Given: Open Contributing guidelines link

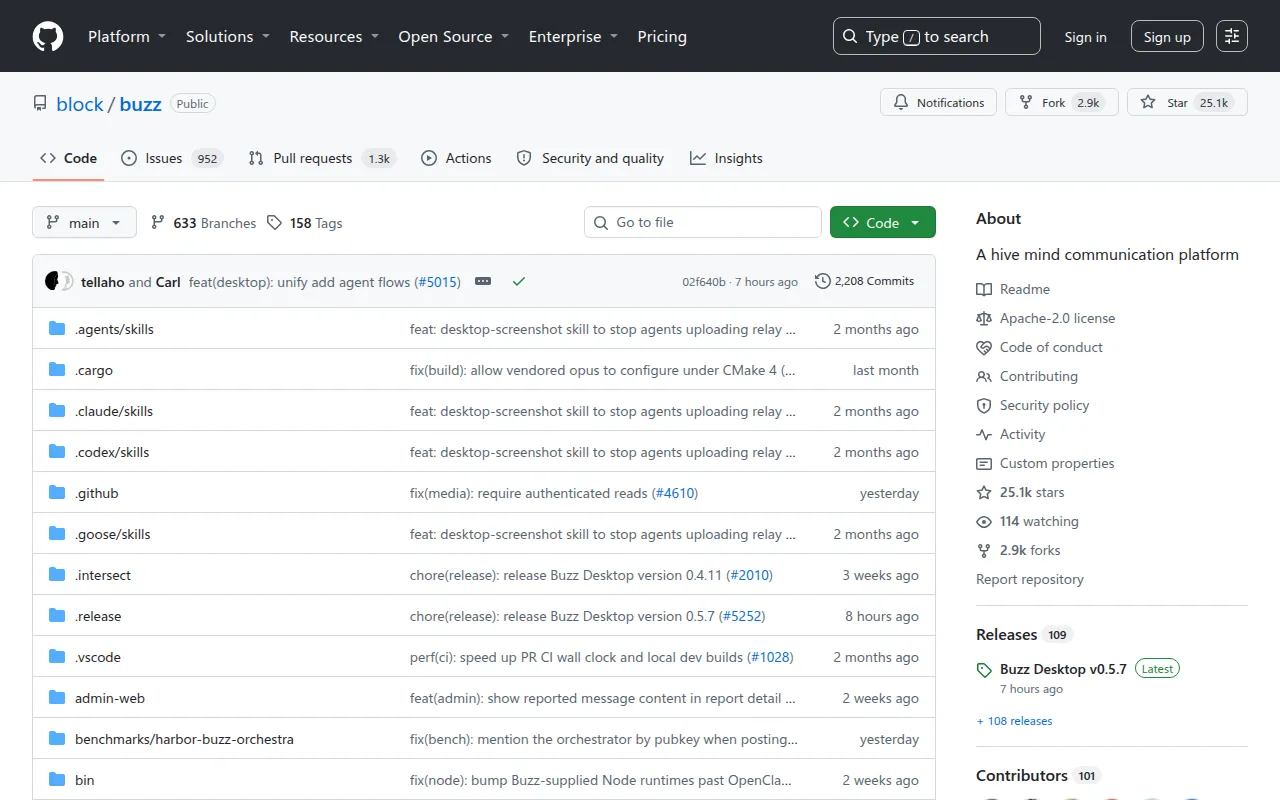Looking at the screenshot, I should (1027, 376).
